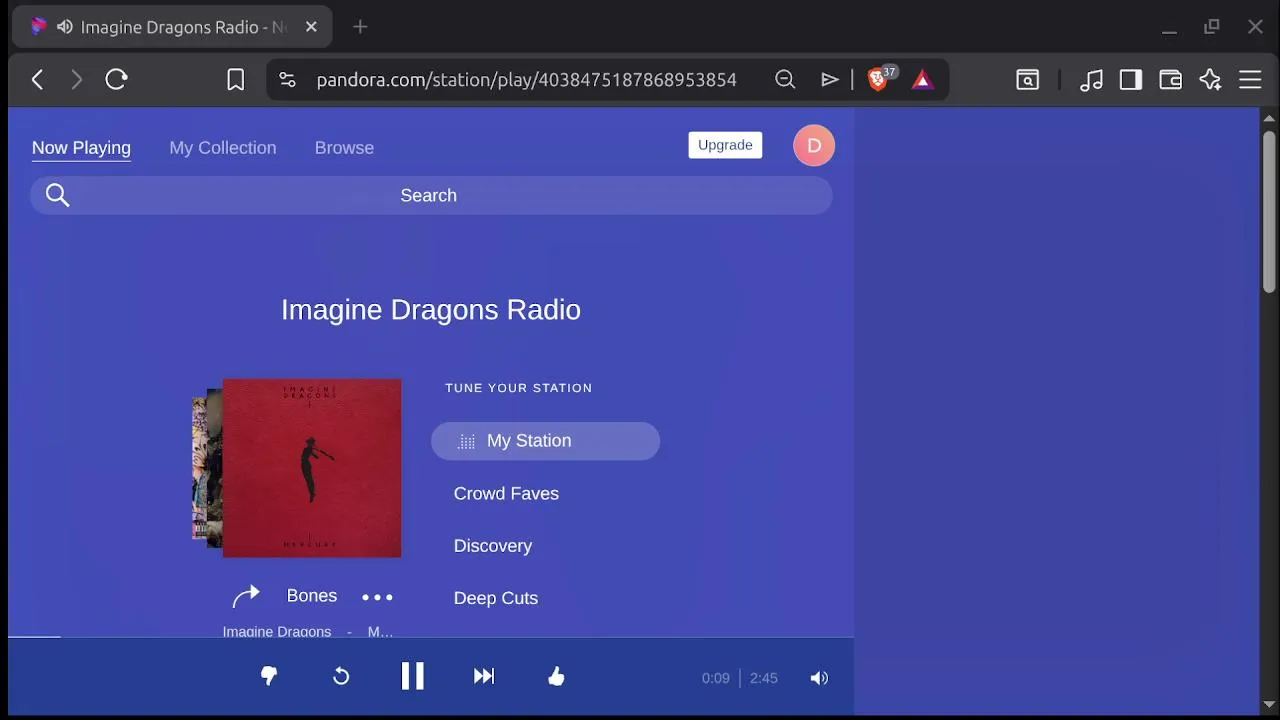
Task: Switch to Now Playing tab
Action: click(81, 147)
